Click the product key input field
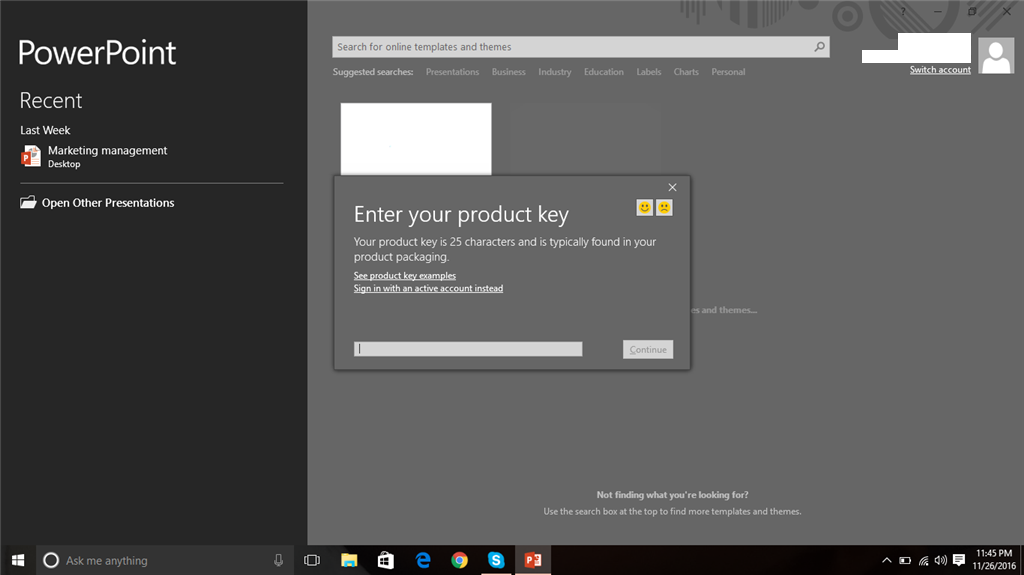This screenshot has width=1024, height=575. point(468,349)
